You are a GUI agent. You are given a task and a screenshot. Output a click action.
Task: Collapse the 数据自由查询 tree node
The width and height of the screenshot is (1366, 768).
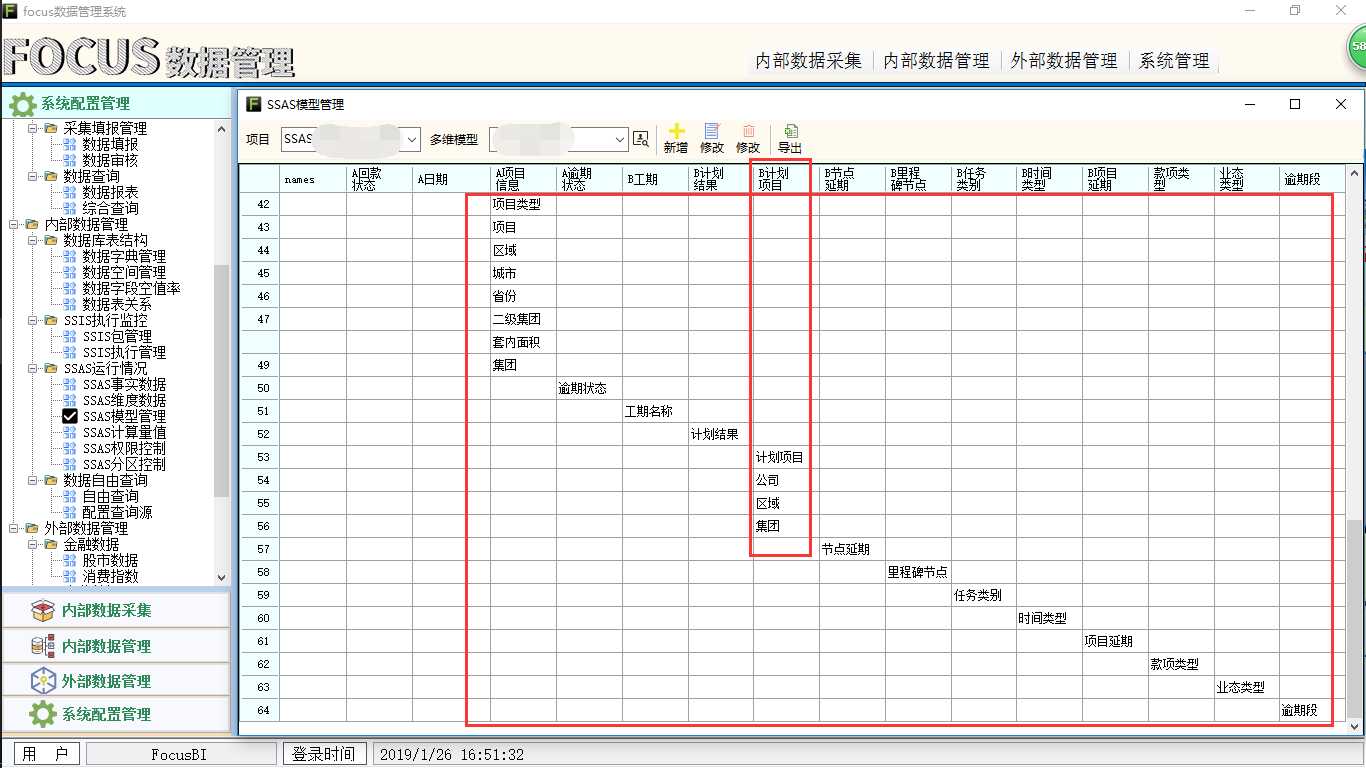[31, 480]
